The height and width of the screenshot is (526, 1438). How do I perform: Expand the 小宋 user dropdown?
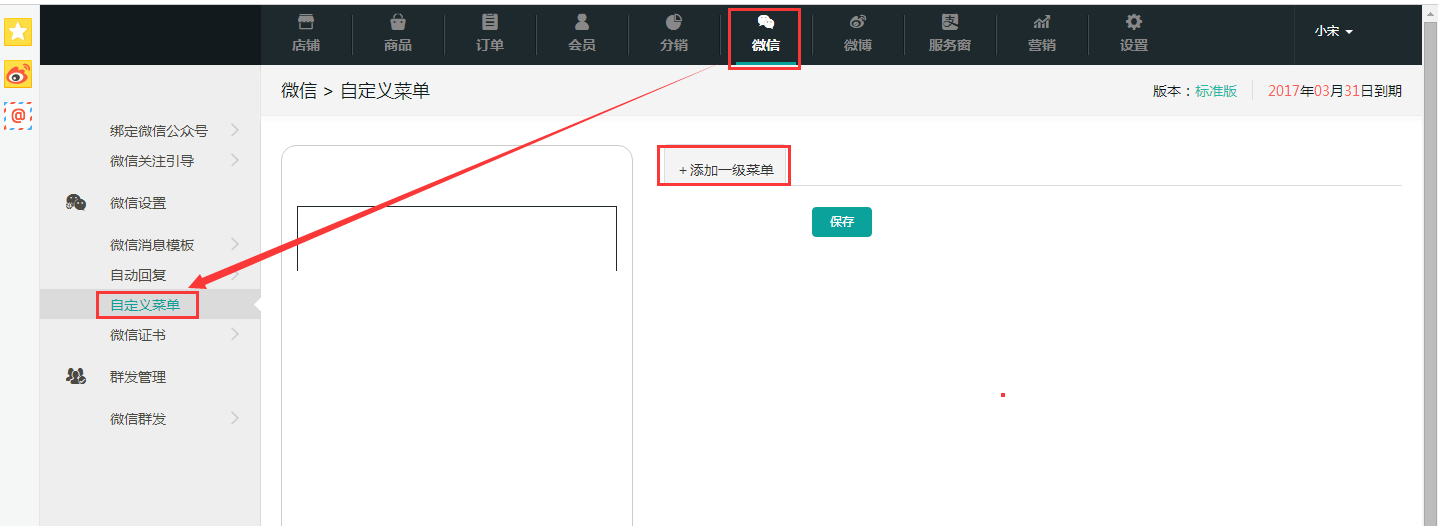(1333, 32)
